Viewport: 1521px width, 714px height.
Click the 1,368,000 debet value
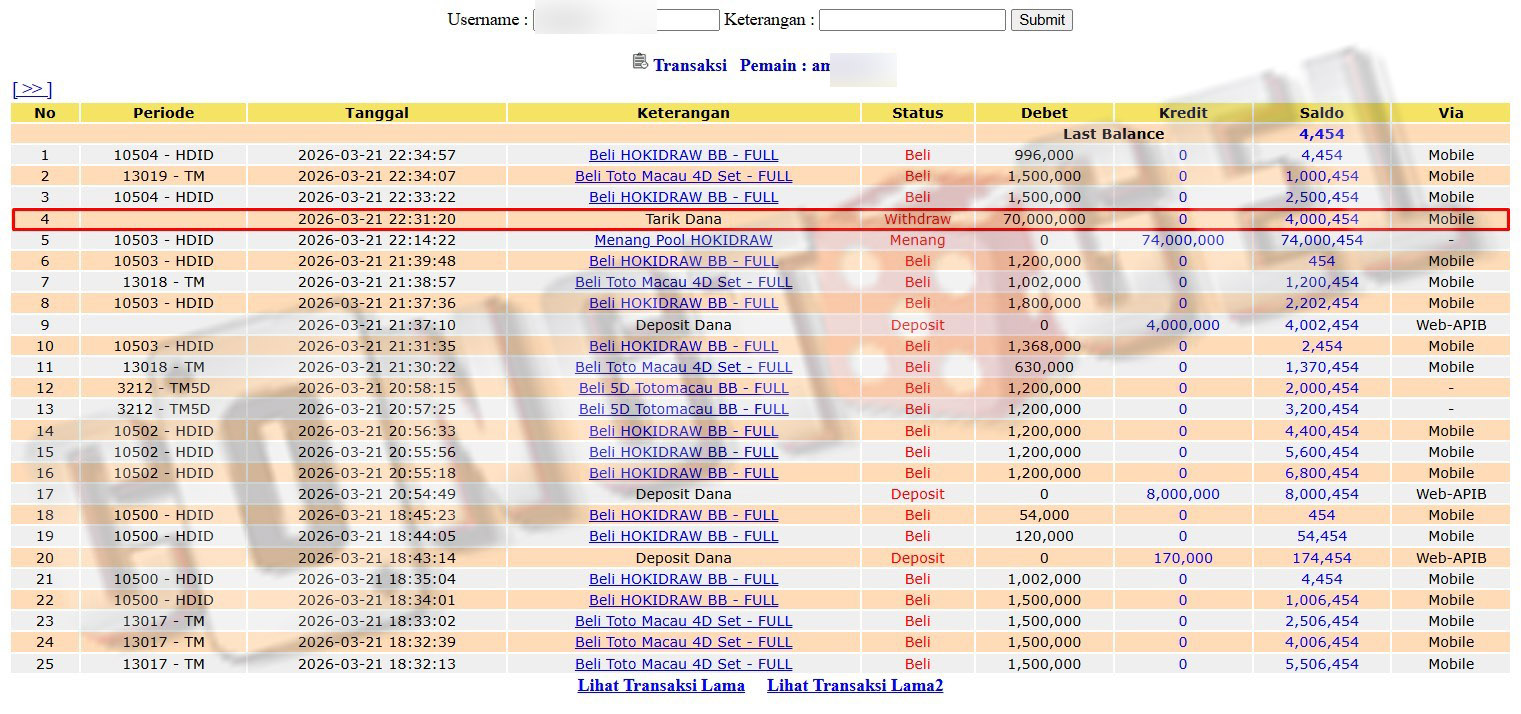(1044, 346)
